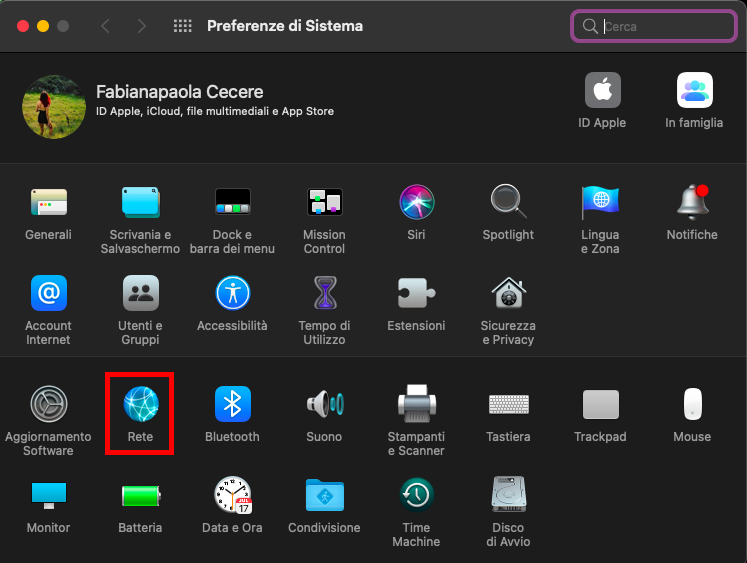Show all preferences via grid button

coord(182,26)
